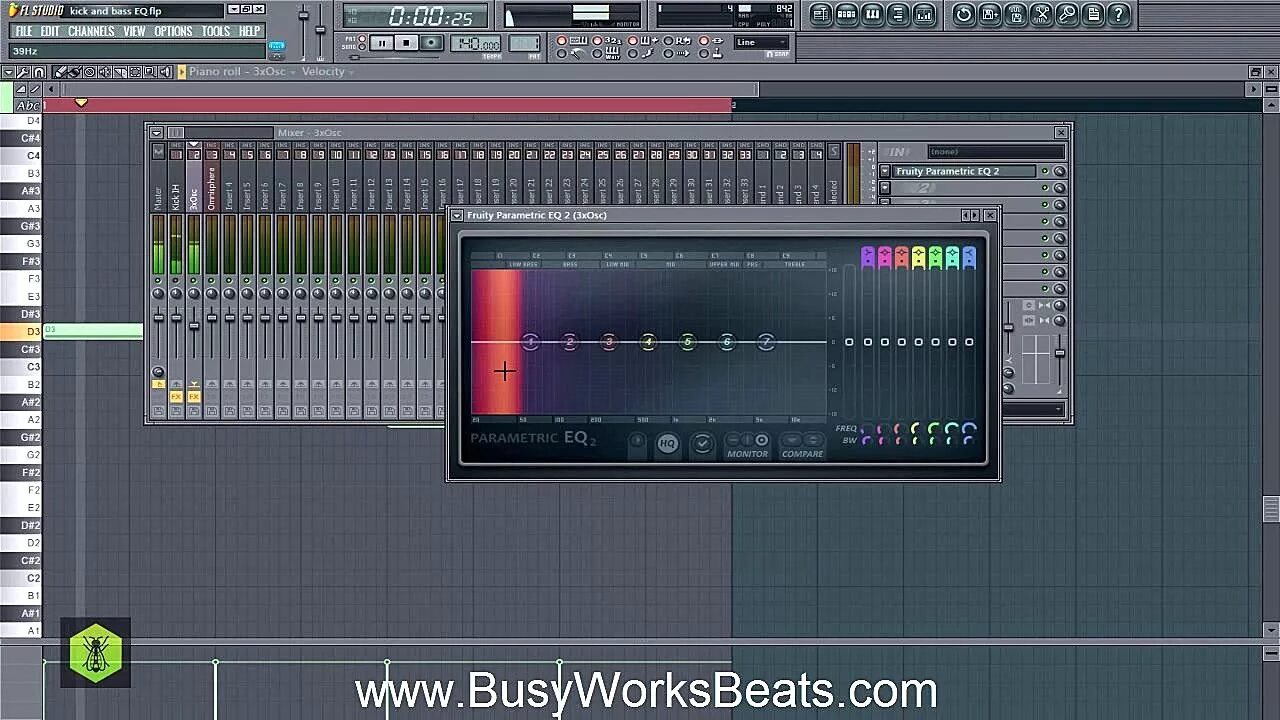1280x720 pixels.
Task: Toggle the HQ button in Parametric EQ 2
Action: click(667, 443)
